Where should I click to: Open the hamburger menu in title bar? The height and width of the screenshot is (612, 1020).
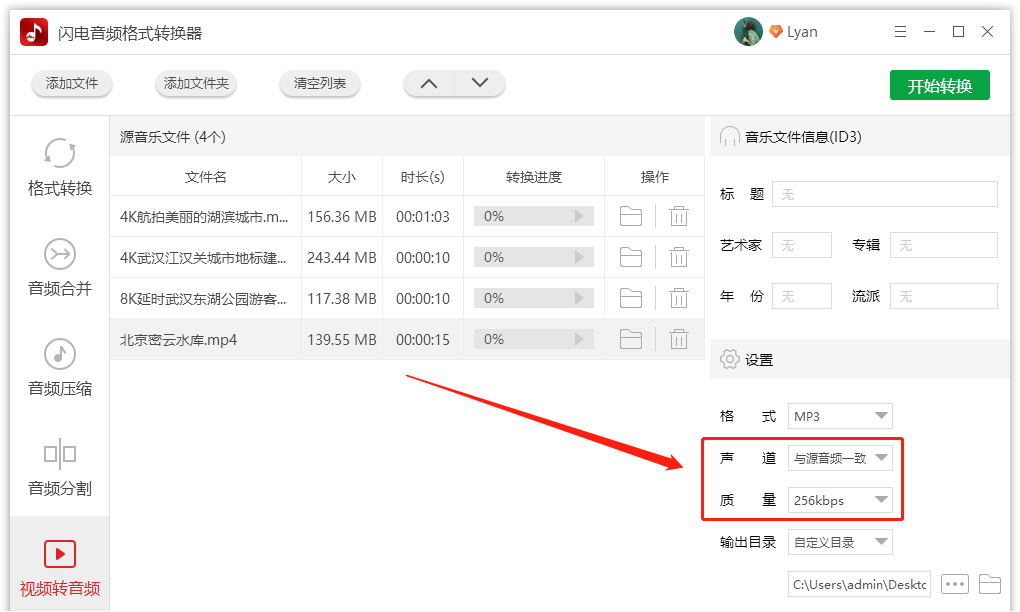(x=900, y=32)
